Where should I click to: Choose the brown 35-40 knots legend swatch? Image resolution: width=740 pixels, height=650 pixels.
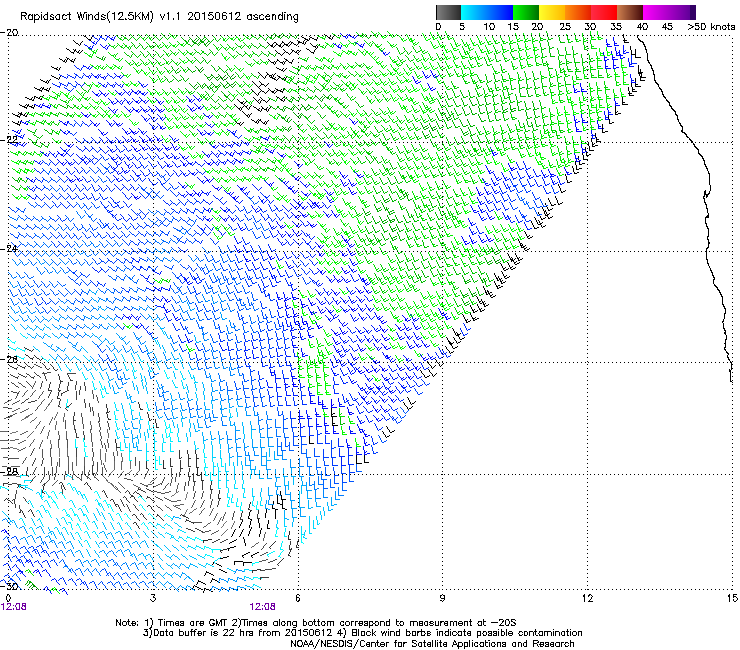(630, 12)
